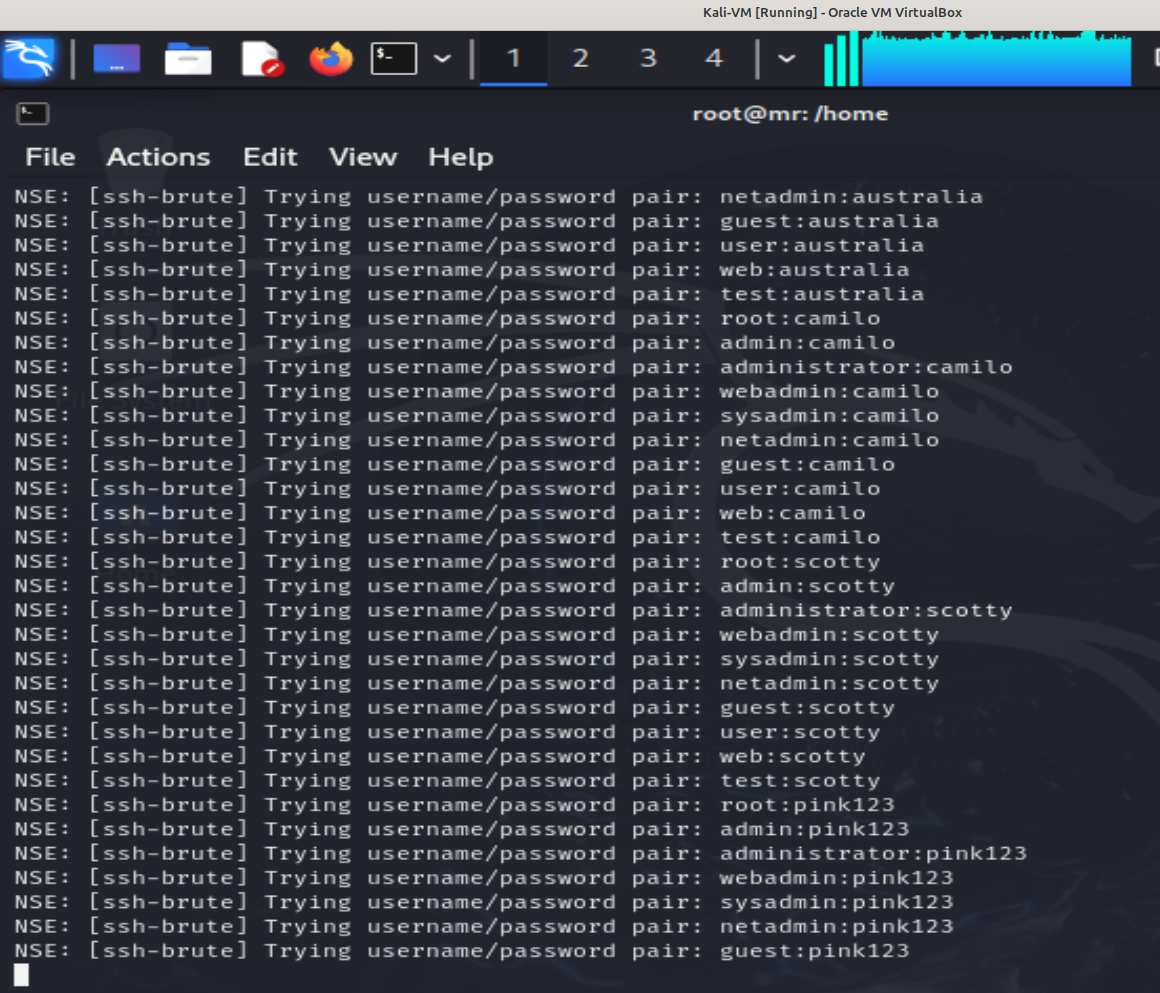The width and height of the screenshot is (1160, 993).
Task: Switch to workspace 1
Action: coord(513,58)
